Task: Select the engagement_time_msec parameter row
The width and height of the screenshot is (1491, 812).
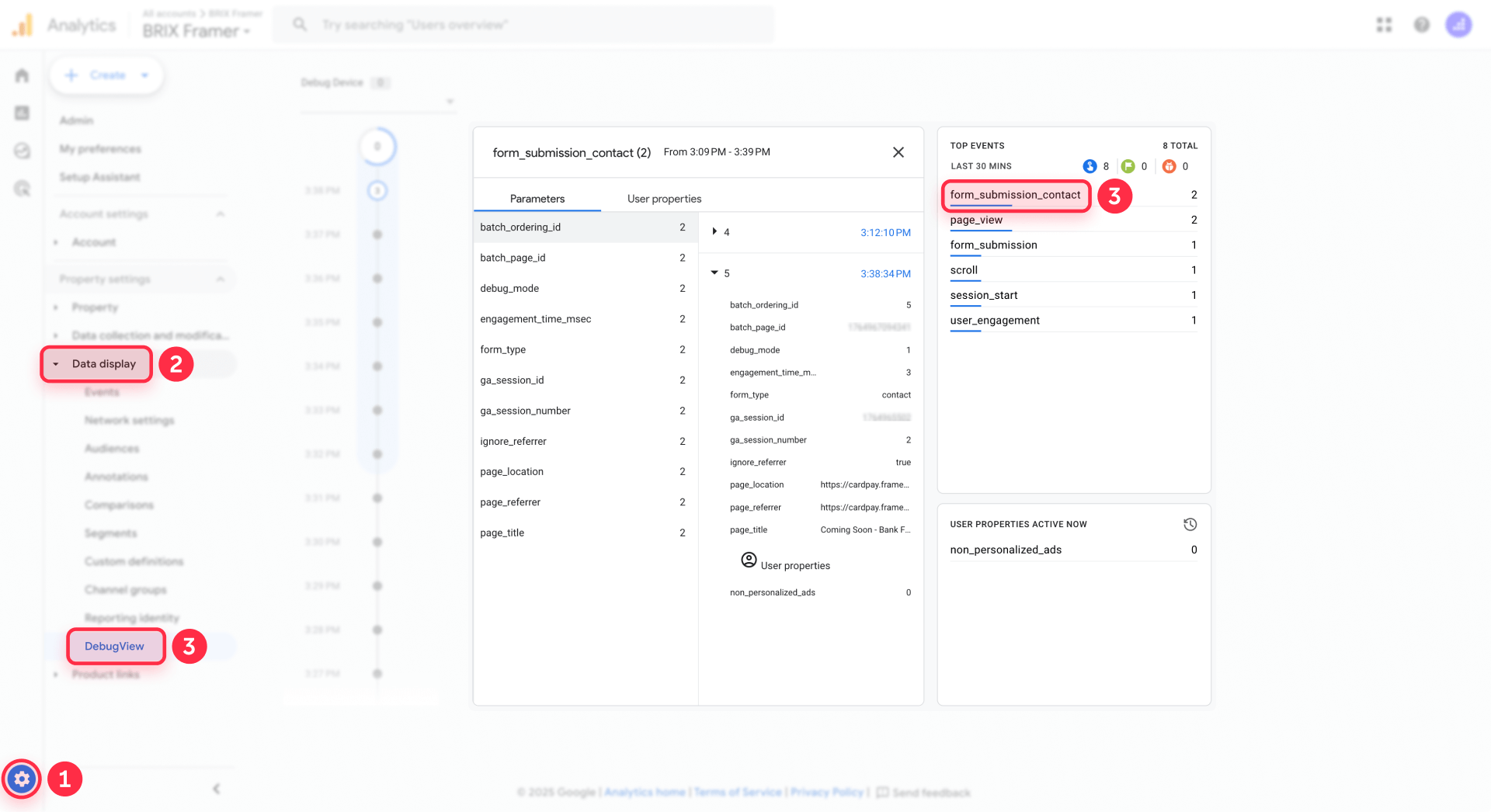Action: [586, 319]
